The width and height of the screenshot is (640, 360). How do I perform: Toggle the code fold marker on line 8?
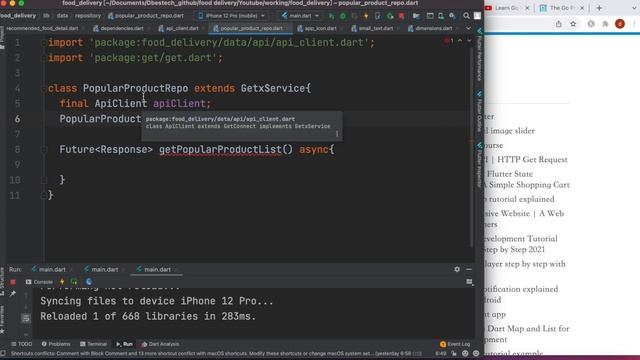44,149
